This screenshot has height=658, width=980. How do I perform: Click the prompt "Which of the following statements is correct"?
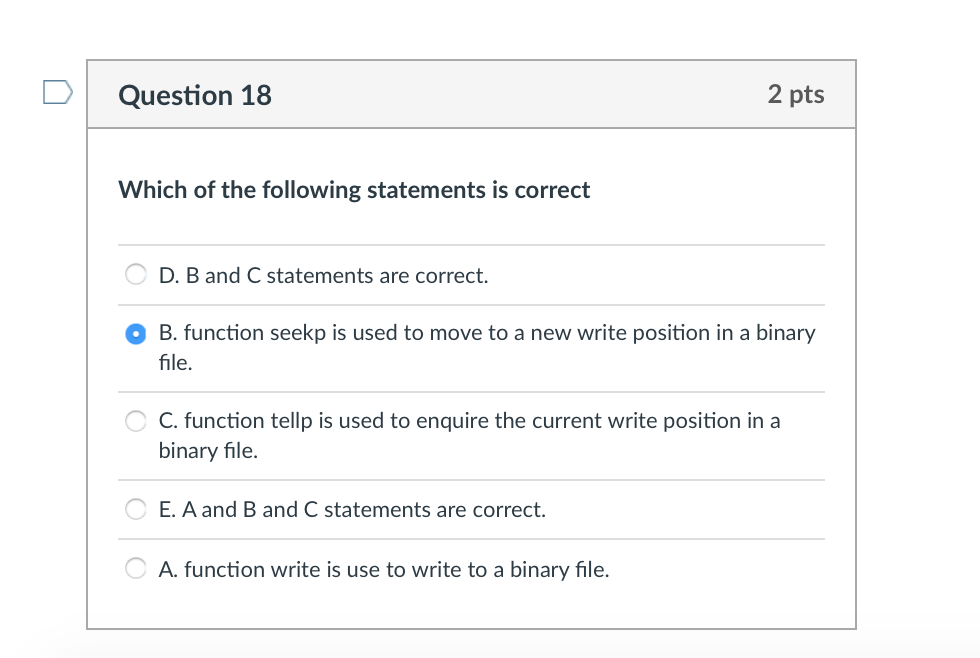(x=354, y=190)
